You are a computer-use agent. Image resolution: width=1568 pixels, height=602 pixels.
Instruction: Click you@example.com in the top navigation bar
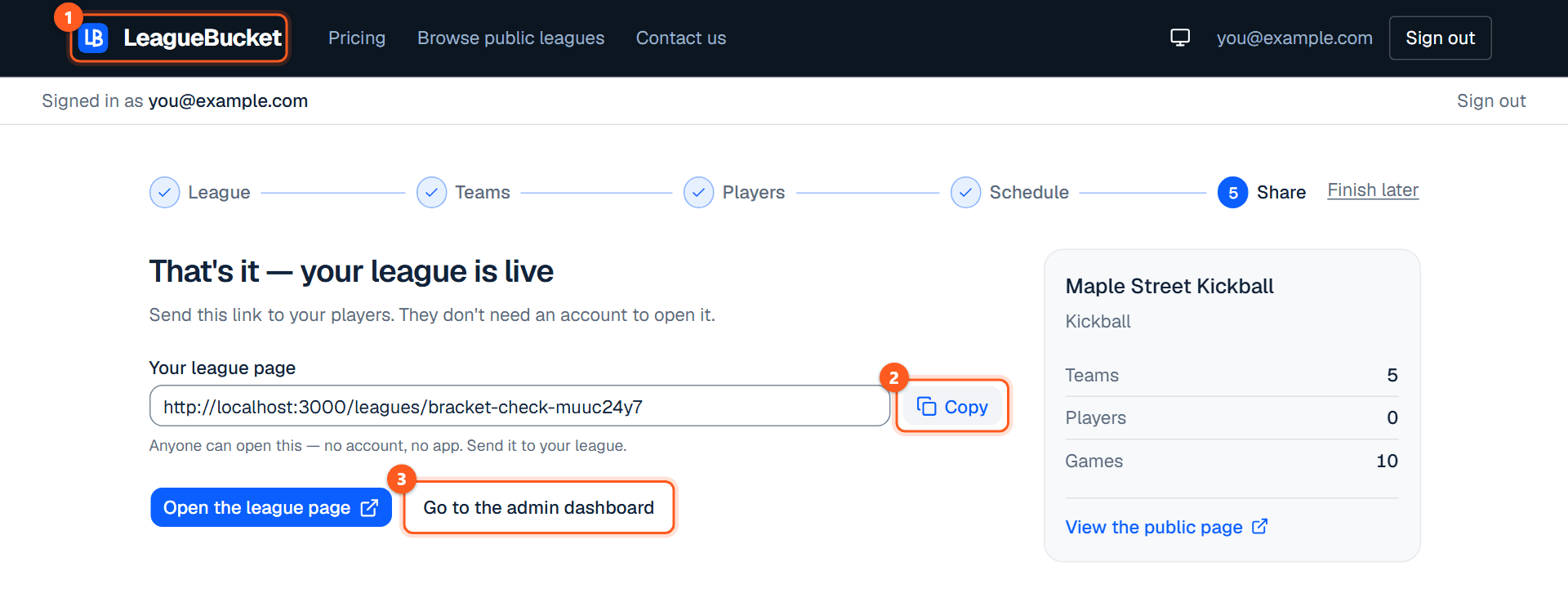[1294, 38]
